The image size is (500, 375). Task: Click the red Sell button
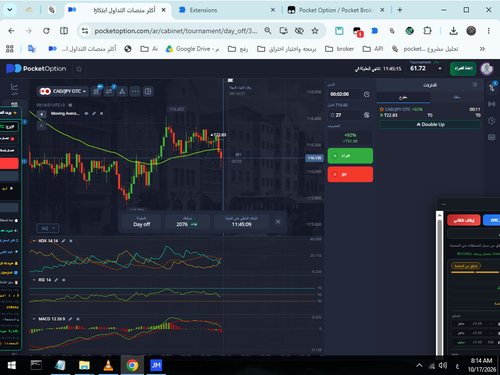pos(350,174)
